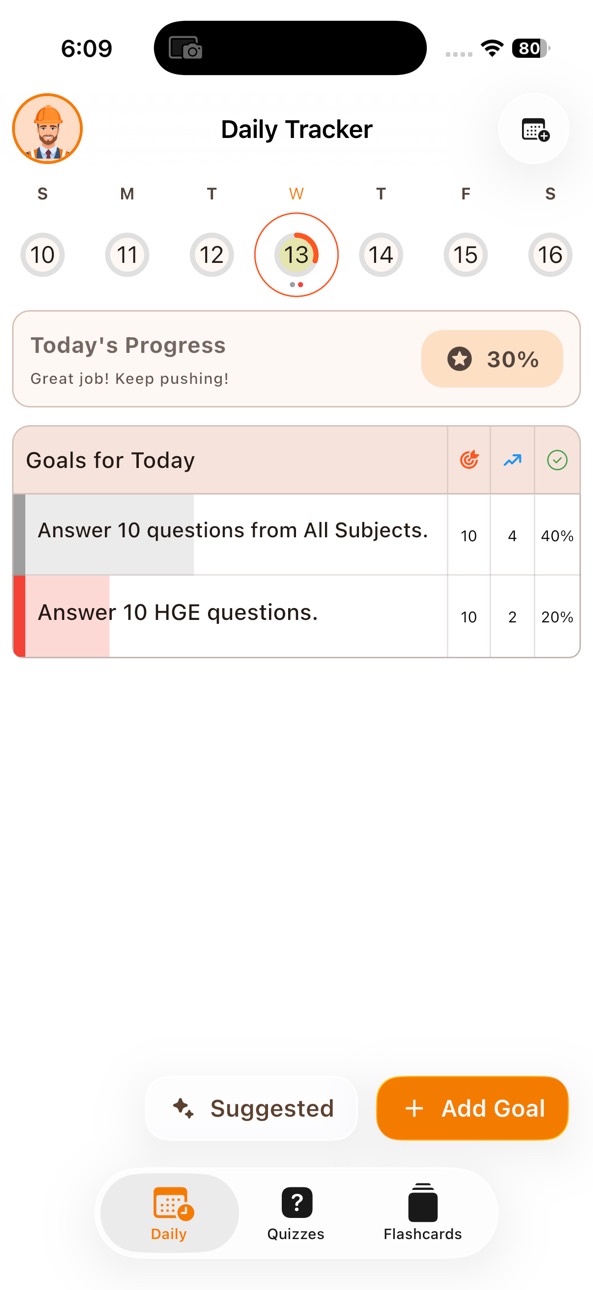Click the green checkmark column icon

pyautogui.click(x=557, y=460)
